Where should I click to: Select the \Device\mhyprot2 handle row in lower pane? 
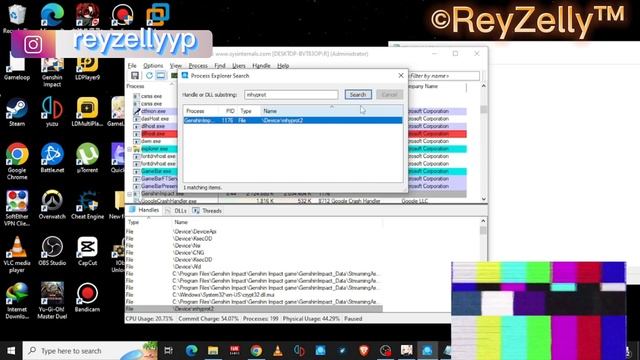tap(253, 309)
